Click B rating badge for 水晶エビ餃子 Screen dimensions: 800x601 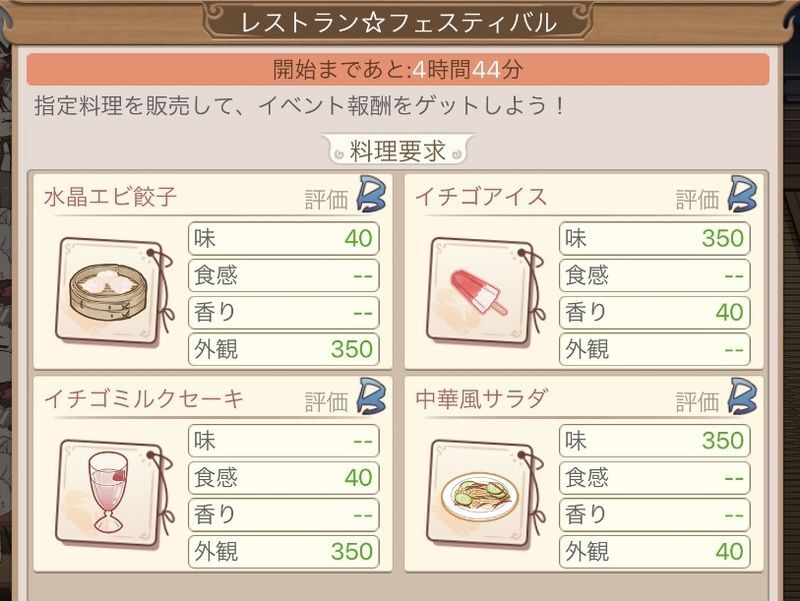[x=369, y=194]
